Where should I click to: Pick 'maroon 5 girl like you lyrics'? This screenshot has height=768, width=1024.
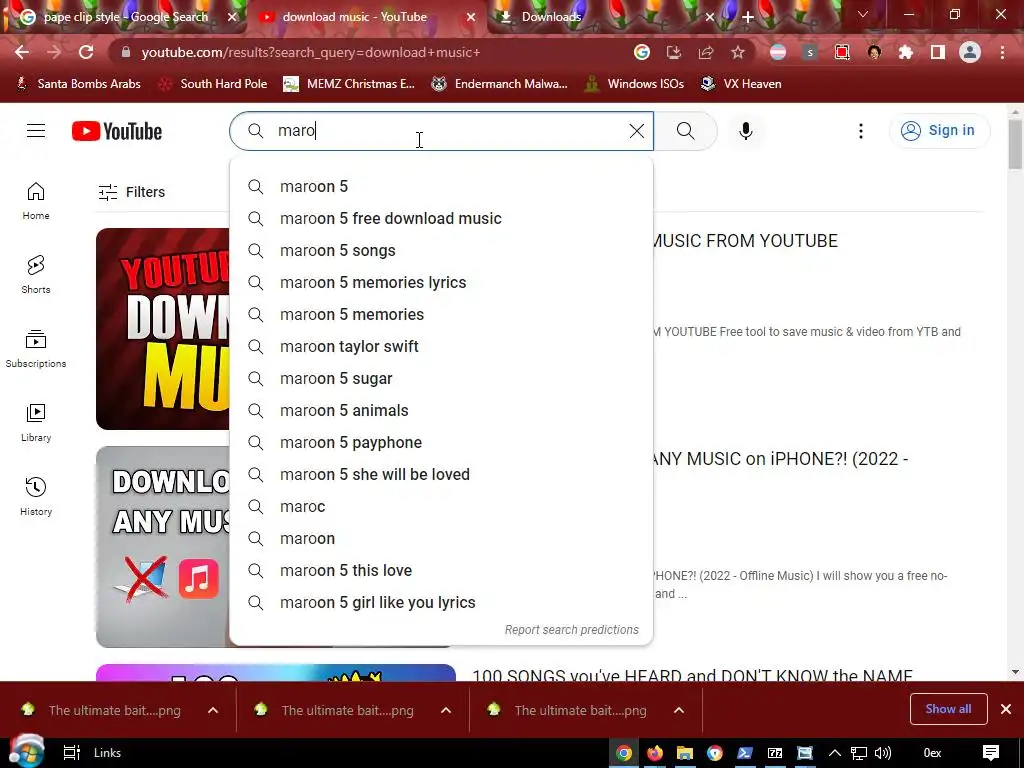tap(441, 603)
